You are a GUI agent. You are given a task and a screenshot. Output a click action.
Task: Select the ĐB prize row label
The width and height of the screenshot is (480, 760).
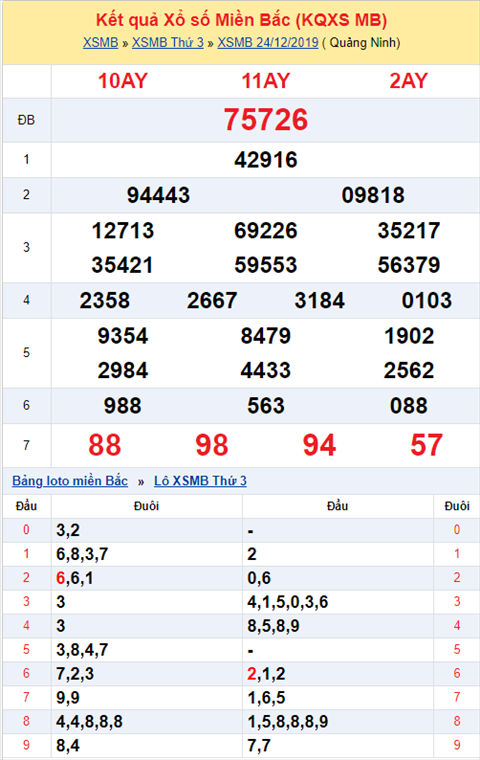pos(26,120)
